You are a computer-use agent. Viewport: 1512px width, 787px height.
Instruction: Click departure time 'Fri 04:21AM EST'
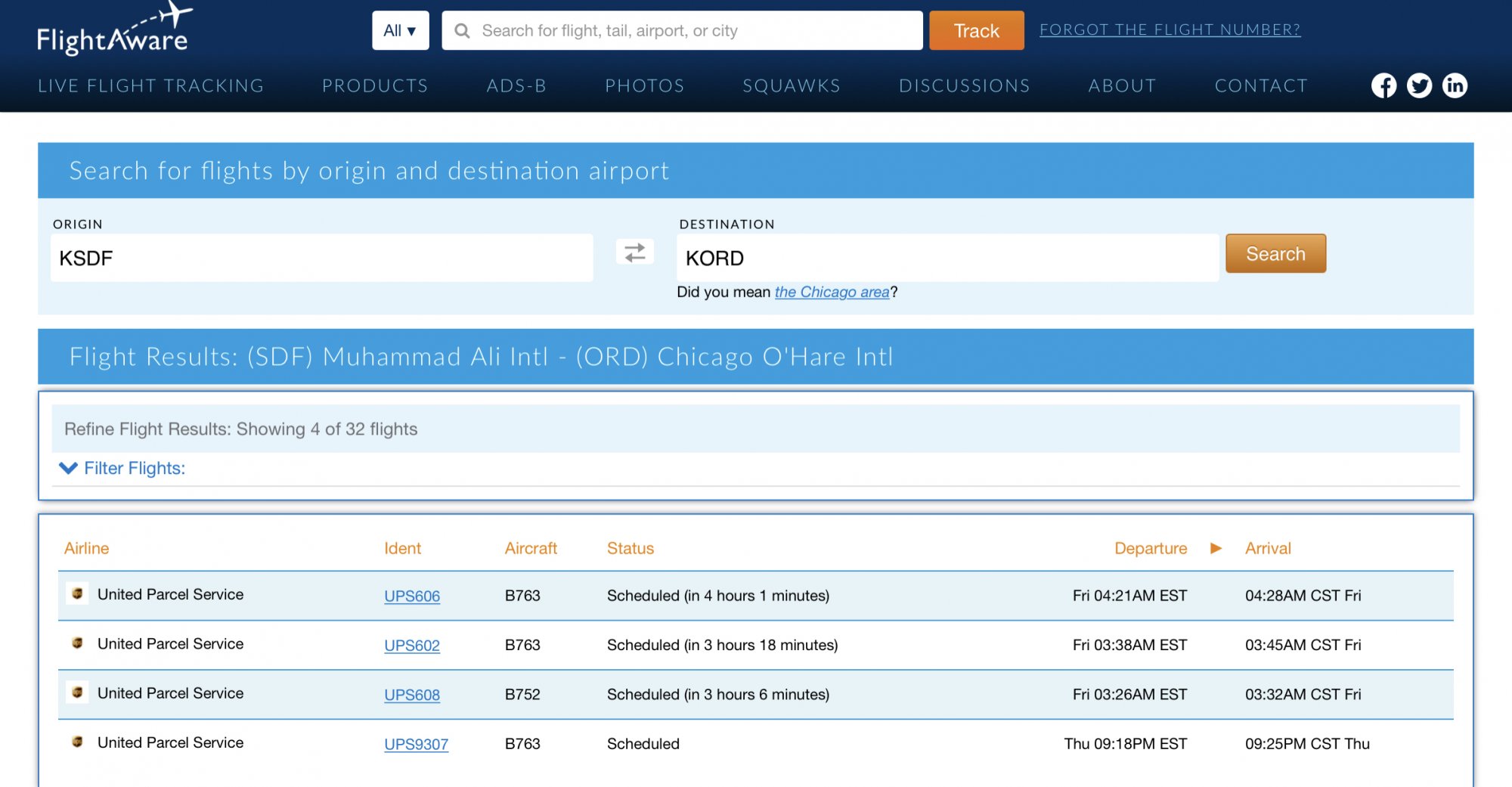tap(1129, 596)
